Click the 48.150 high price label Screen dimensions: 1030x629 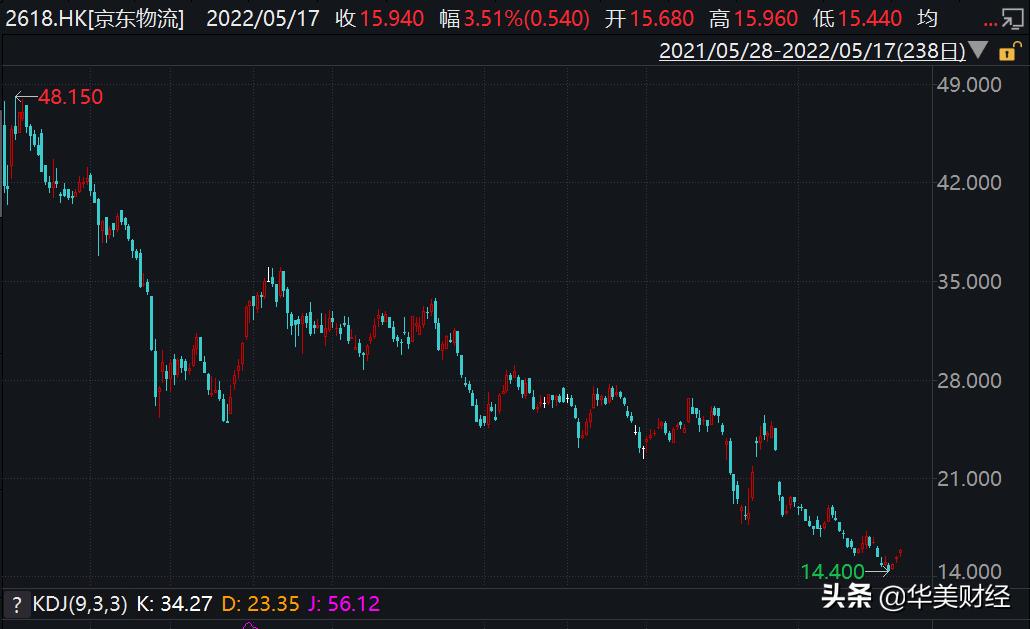pos(68,98)
